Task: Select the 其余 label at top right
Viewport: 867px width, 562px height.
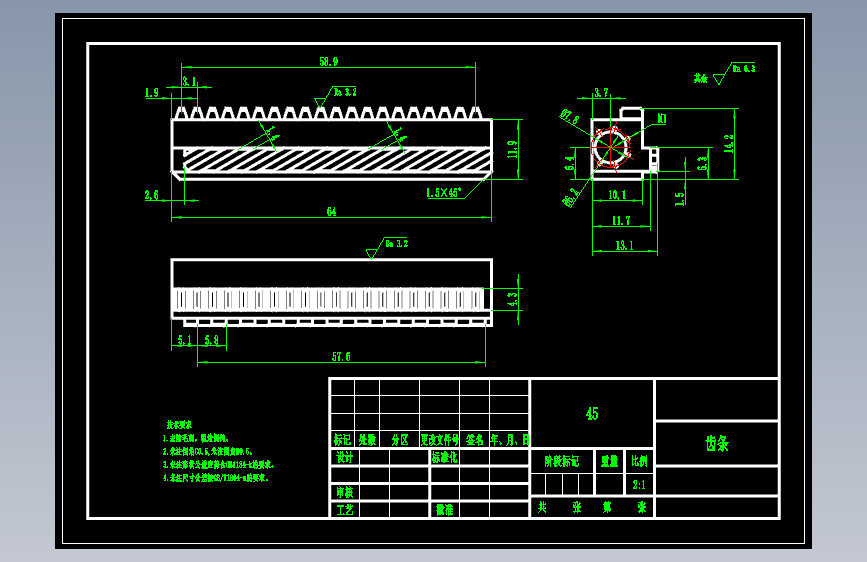Action: click(x=701, y=79)
